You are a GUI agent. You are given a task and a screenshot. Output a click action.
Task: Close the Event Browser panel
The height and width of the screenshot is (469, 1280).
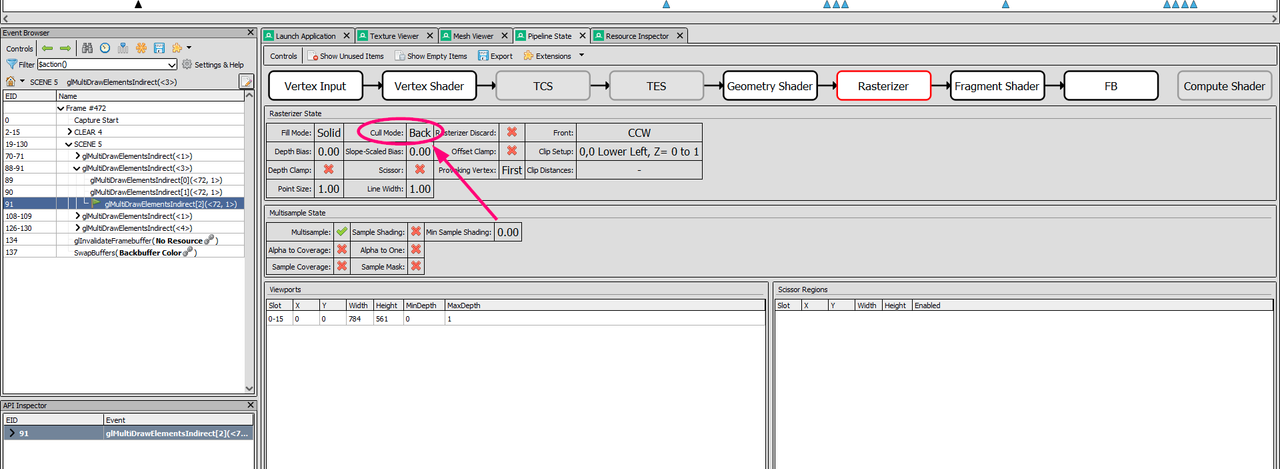(x=250, y=32)
